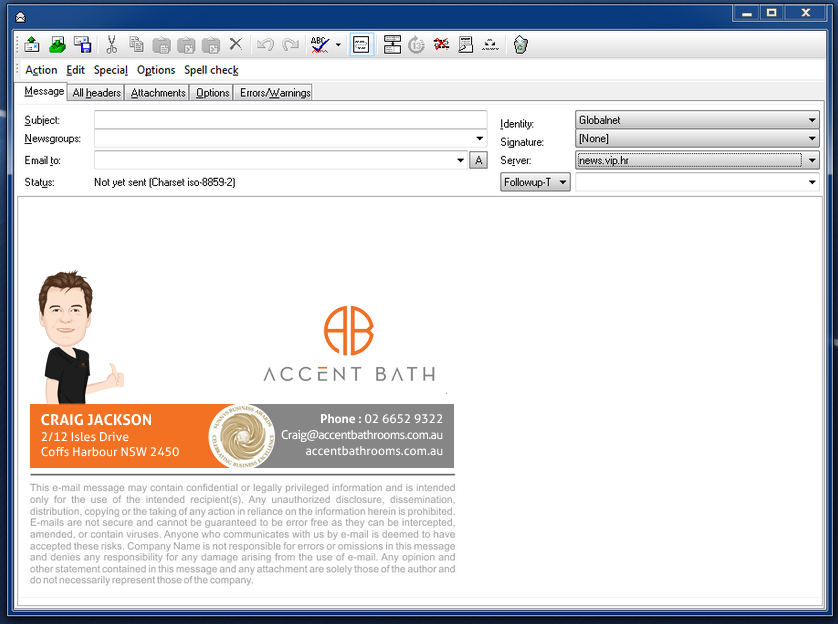Open the Identity dropdown showing Globalnet
The height and width of the screenshot is (624, 838).
[697, 120]
